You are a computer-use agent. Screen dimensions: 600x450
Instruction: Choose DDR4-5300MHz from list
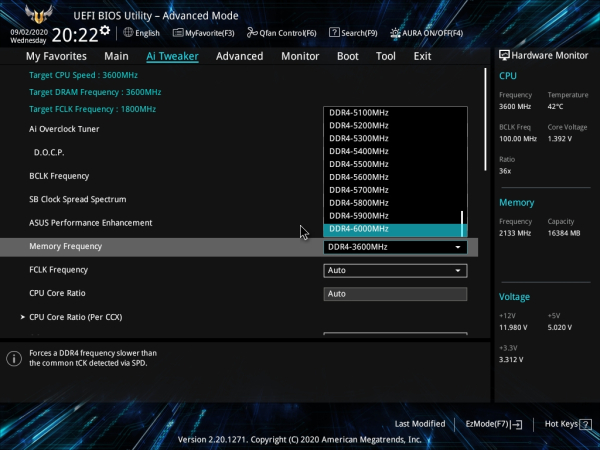(392, 139)
